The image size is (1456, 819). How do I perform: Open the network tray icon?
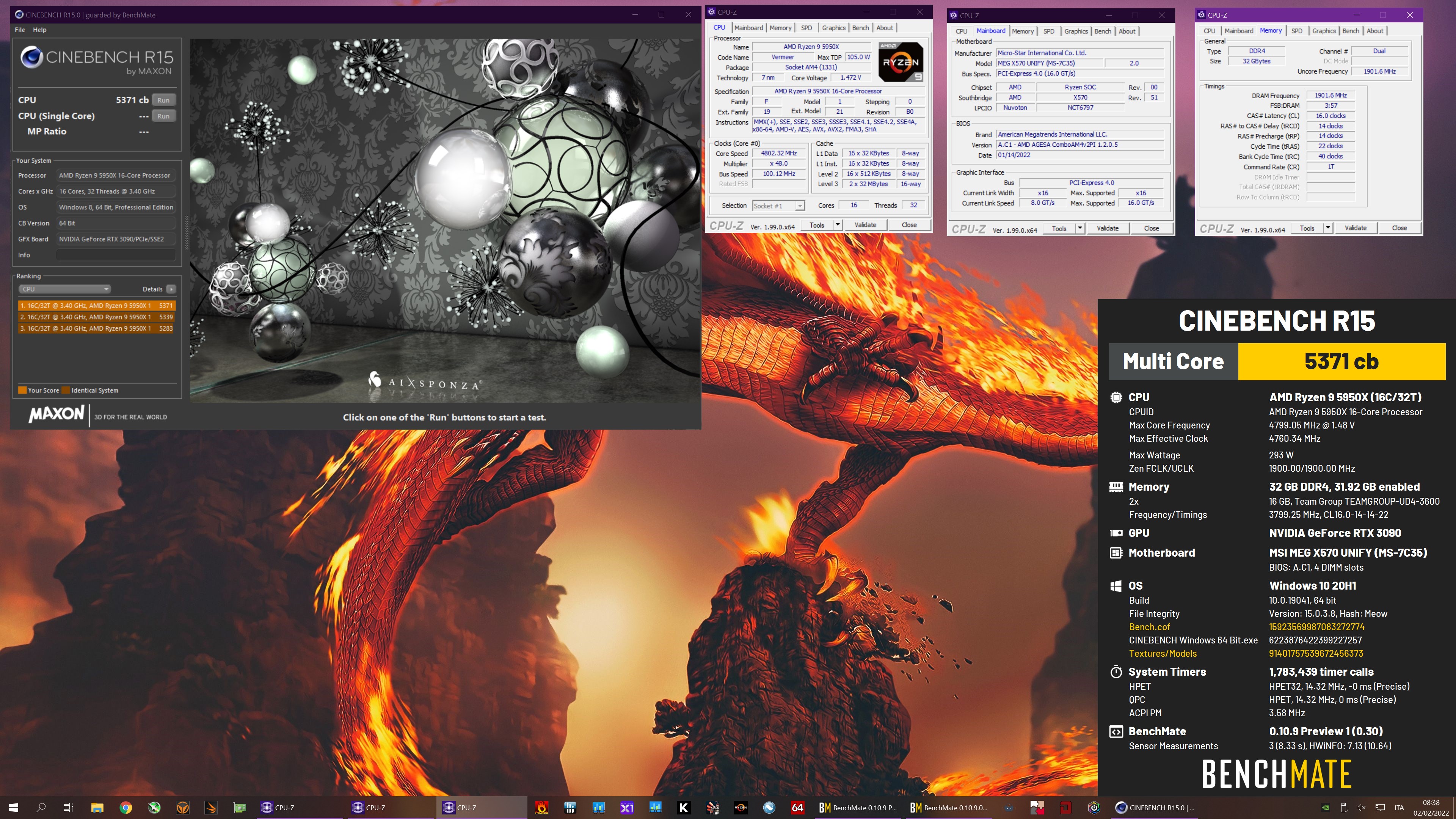click(x=1380, y=807)
